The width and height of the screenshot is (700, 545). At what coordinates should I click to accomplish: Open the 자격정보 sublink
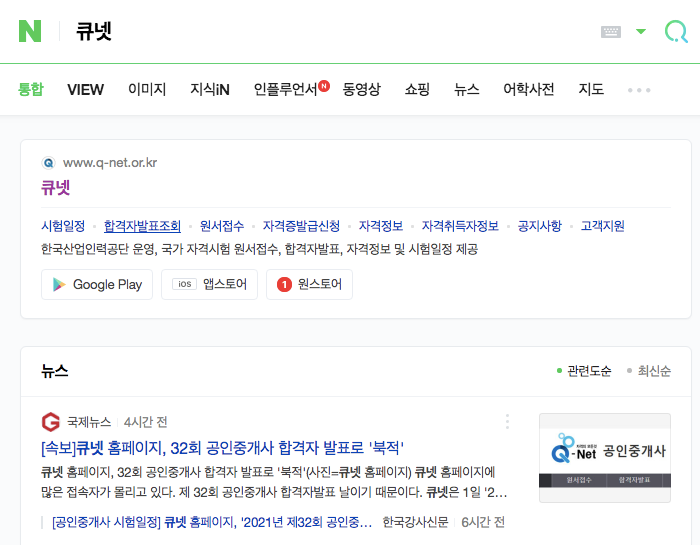click(381, 226)
